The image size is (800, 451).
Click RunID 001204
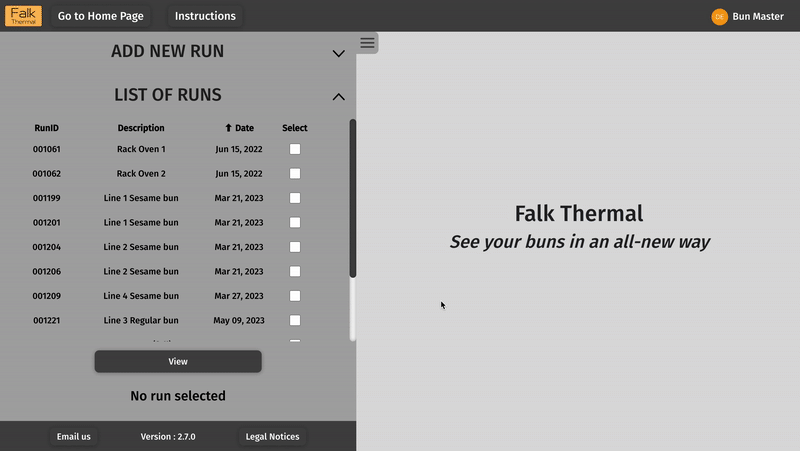[46, 247]
